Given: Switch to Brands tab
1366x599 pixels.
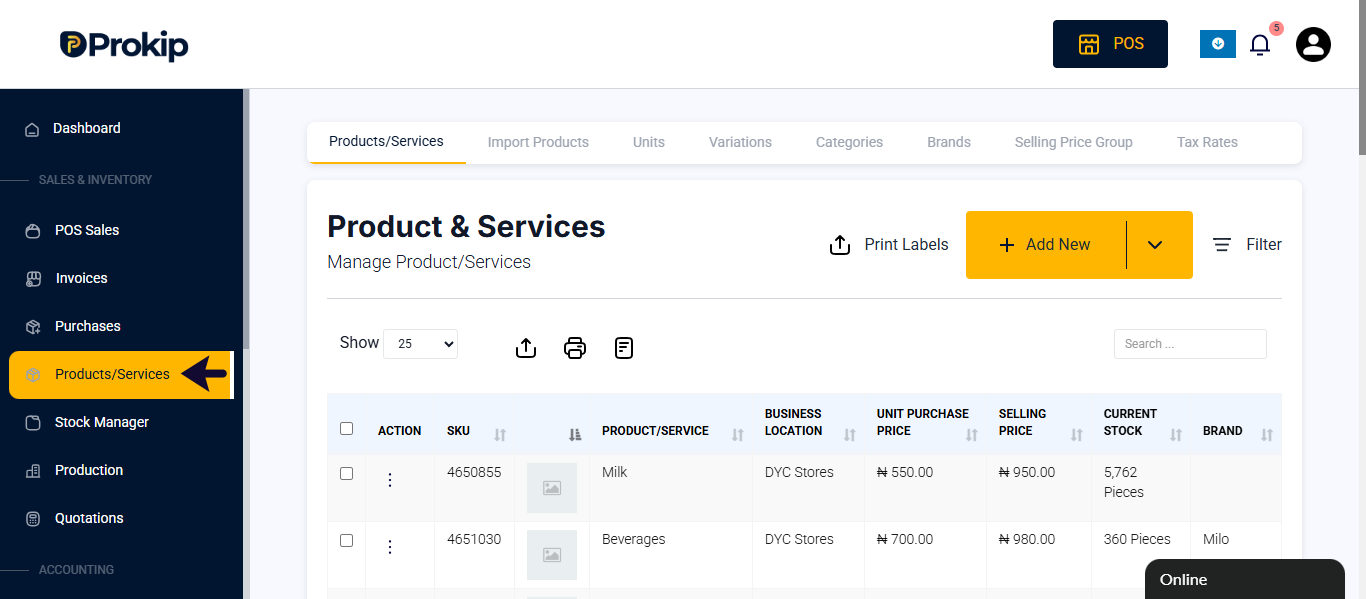Looking at the screenshot, I should tap(949, 142).
